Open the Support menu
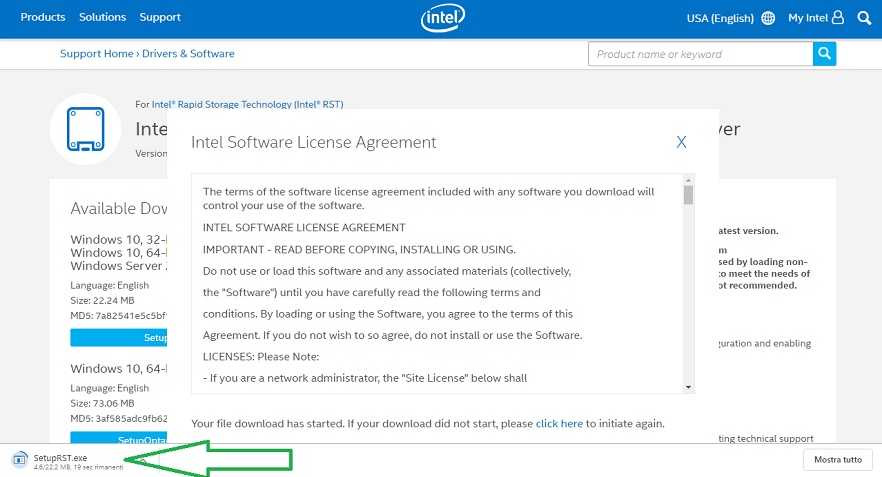This screenshot has width=882, height=477. point(160,17)
